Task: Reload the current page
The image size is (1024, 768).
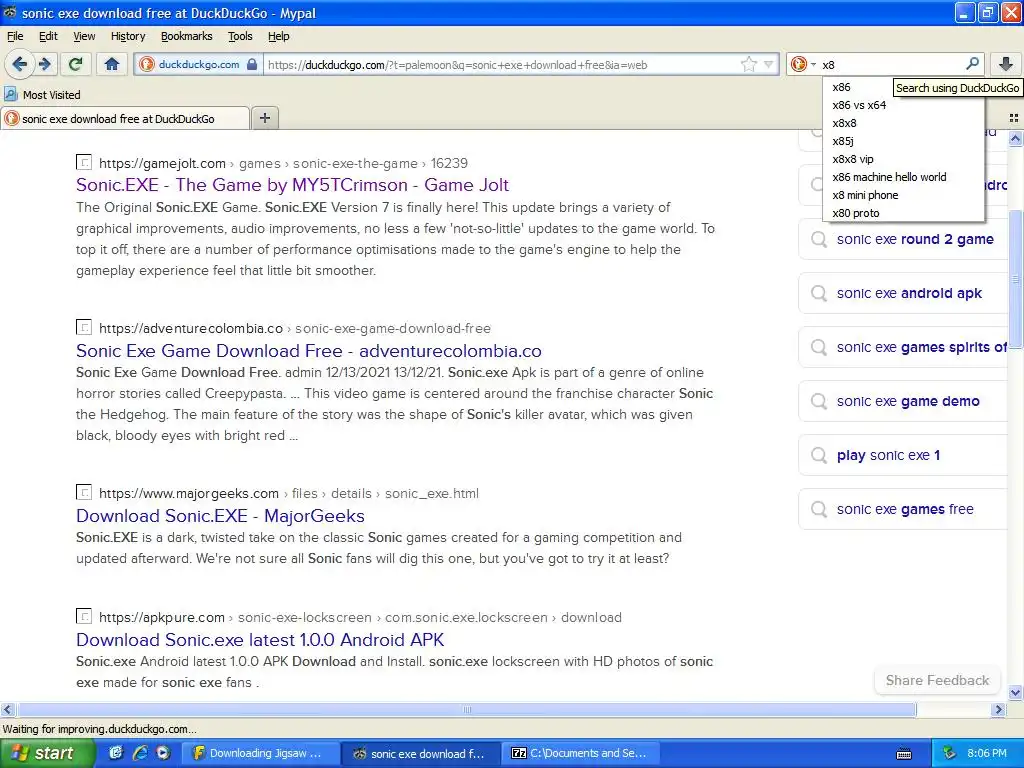Action: [76, 64]
